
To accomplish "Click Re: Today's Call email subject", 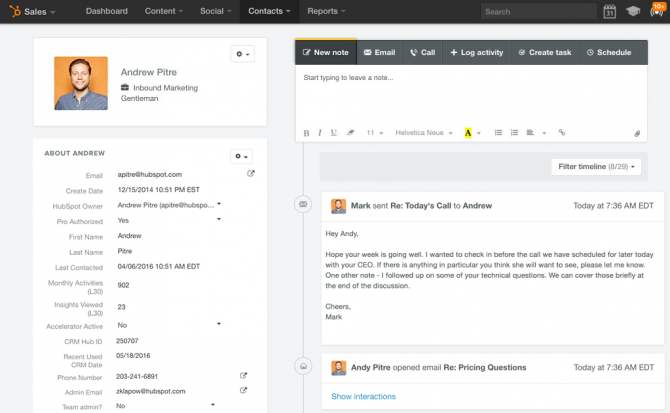I will [x=420, y=206].
